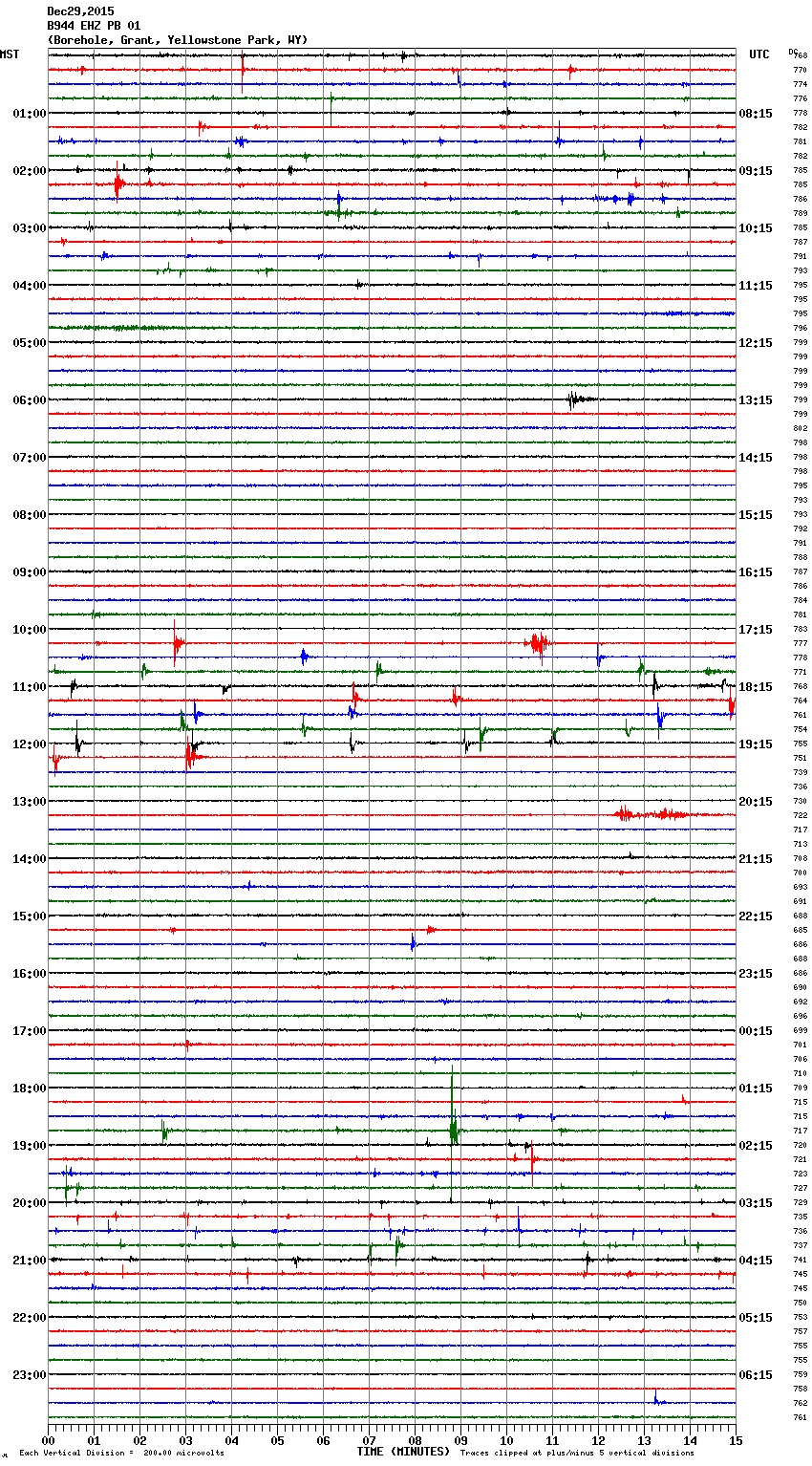The height and width of the screenshot is (1466, 812).
Task: Click the Traces clipped at plus/minus 5 footnote
Action: click(x=577, y=1453)
